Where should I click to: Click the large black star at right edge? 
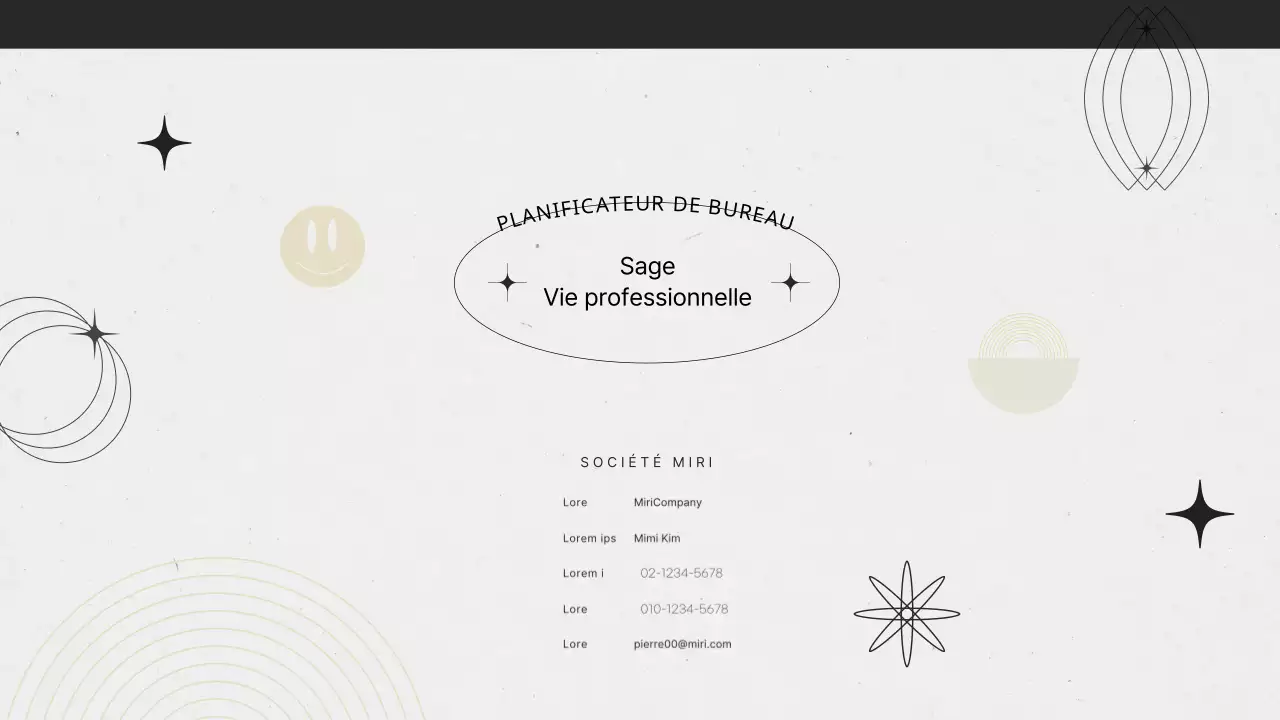coord(1199,514)
